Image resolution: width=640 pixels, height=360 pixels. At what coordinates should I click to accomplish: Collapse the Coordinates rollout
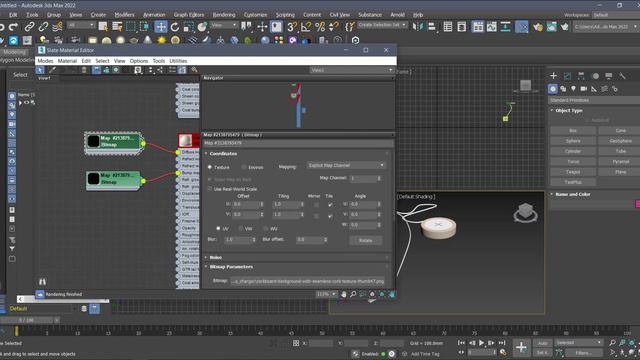click(223, 153)
